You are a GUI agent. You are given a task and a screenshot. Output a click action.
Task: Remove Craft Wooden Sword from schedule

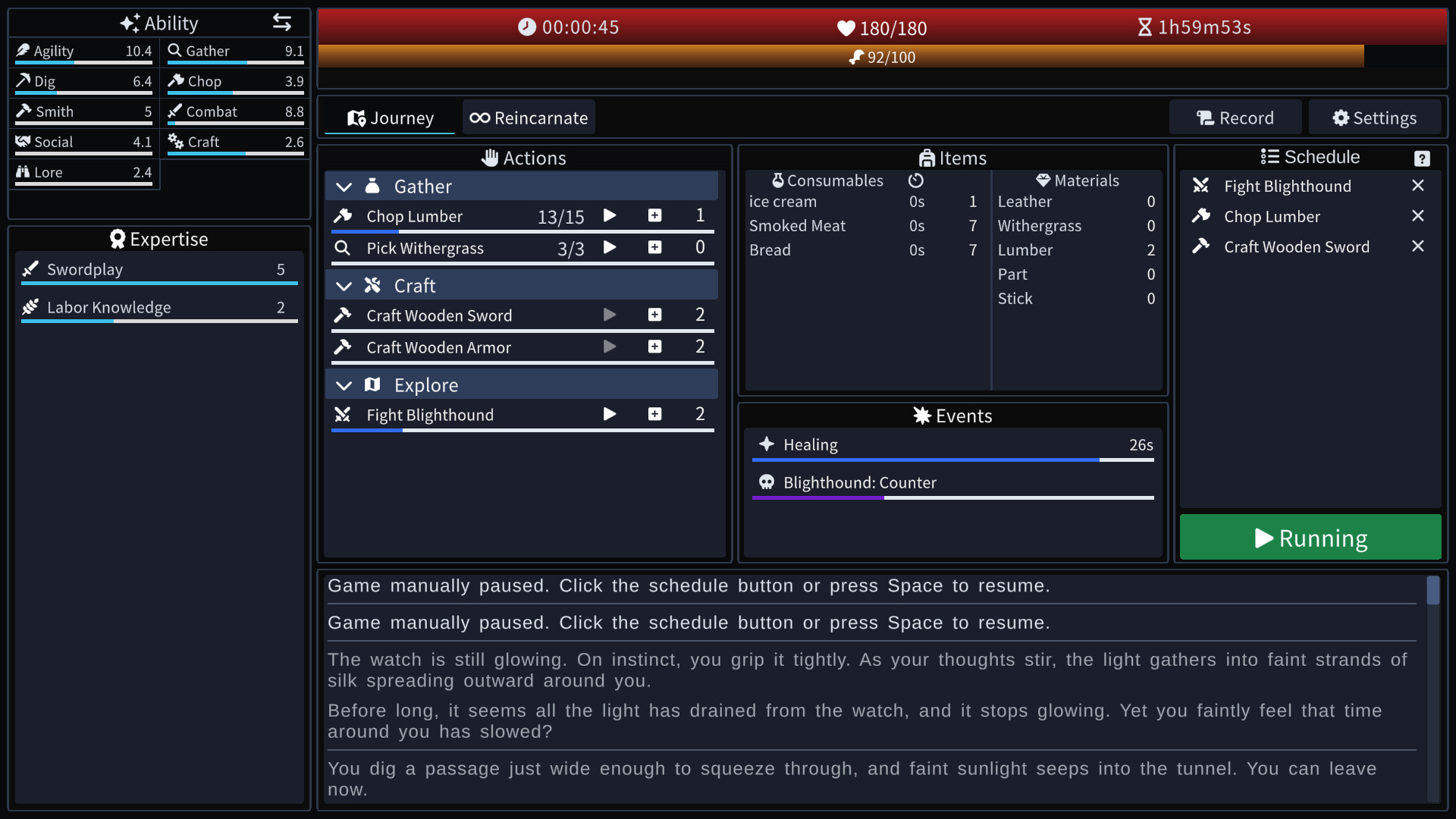[x=1418, y=246]
